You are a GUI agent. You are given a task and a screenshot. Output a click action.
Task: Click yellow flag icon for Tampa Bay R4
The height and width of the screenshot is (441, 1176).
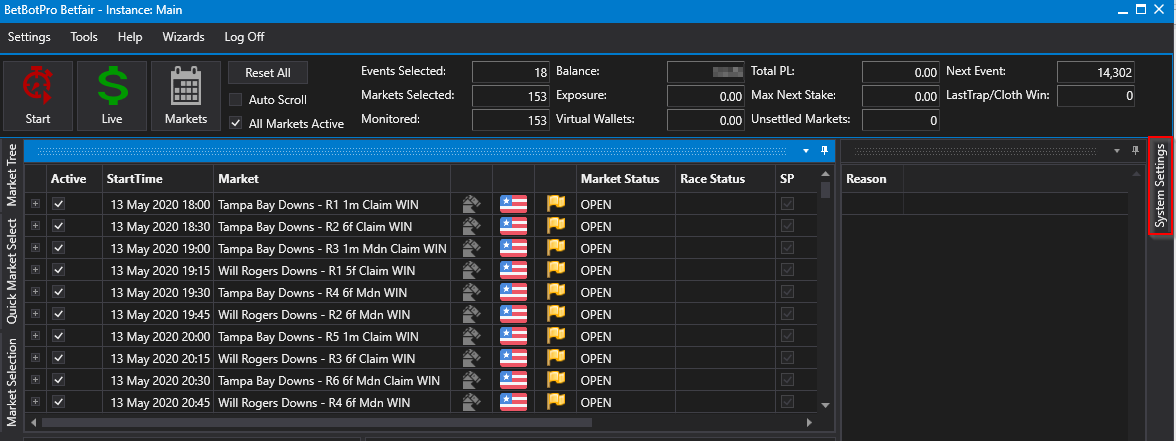coord(556,292)
